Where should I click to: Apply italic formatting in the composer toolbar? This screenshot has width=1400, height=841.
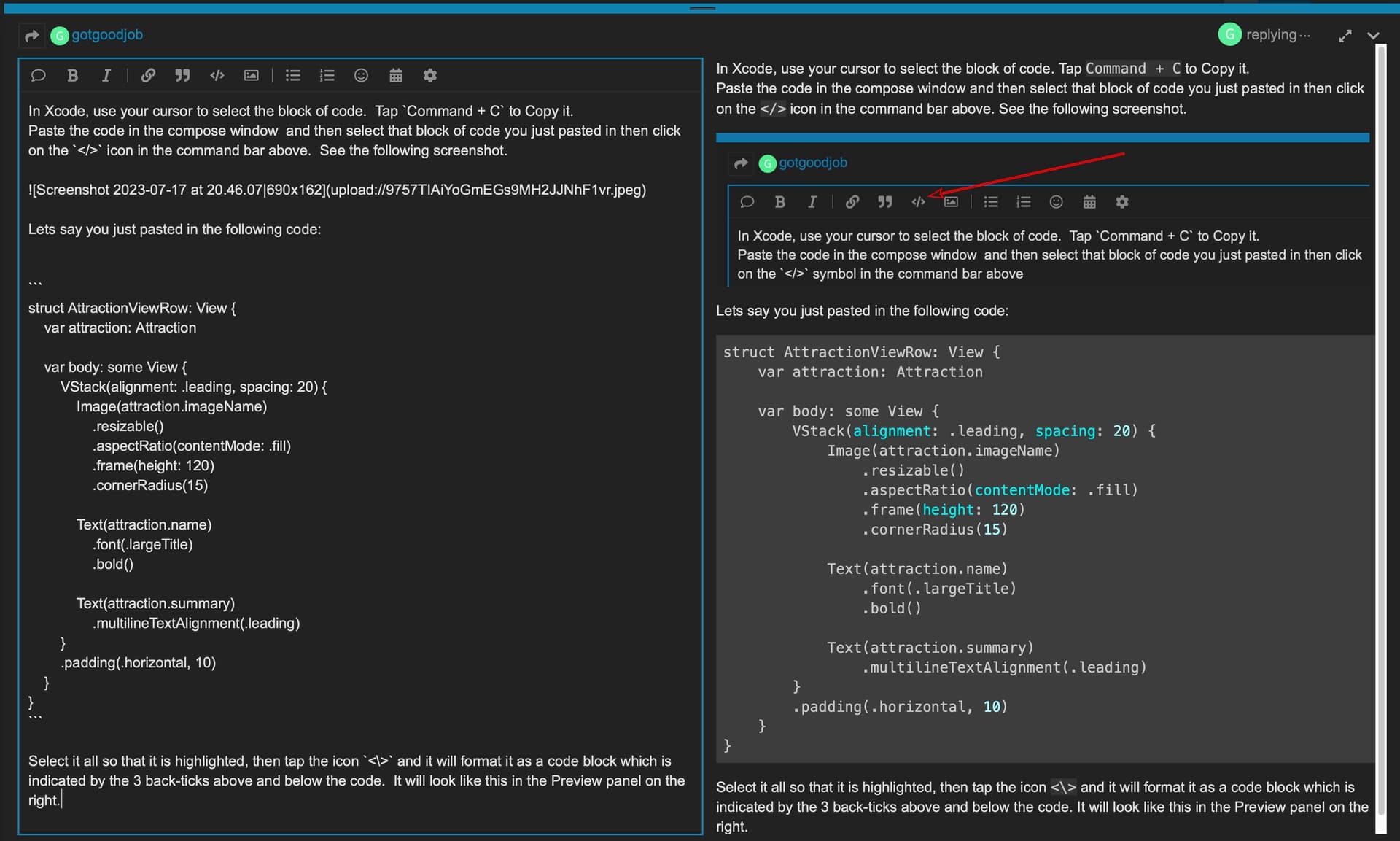pyautogui.click(x=106, y=75)
